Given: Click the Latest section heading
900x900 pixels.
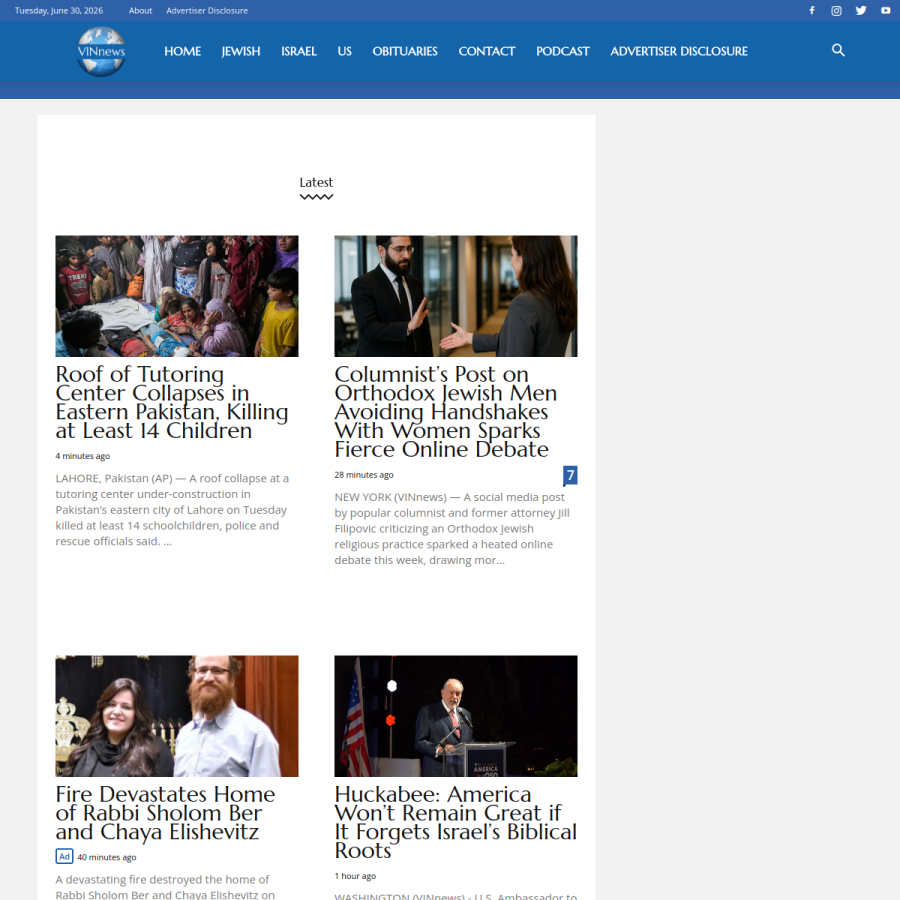Looking at the screenshot, I should coord(316,183).
